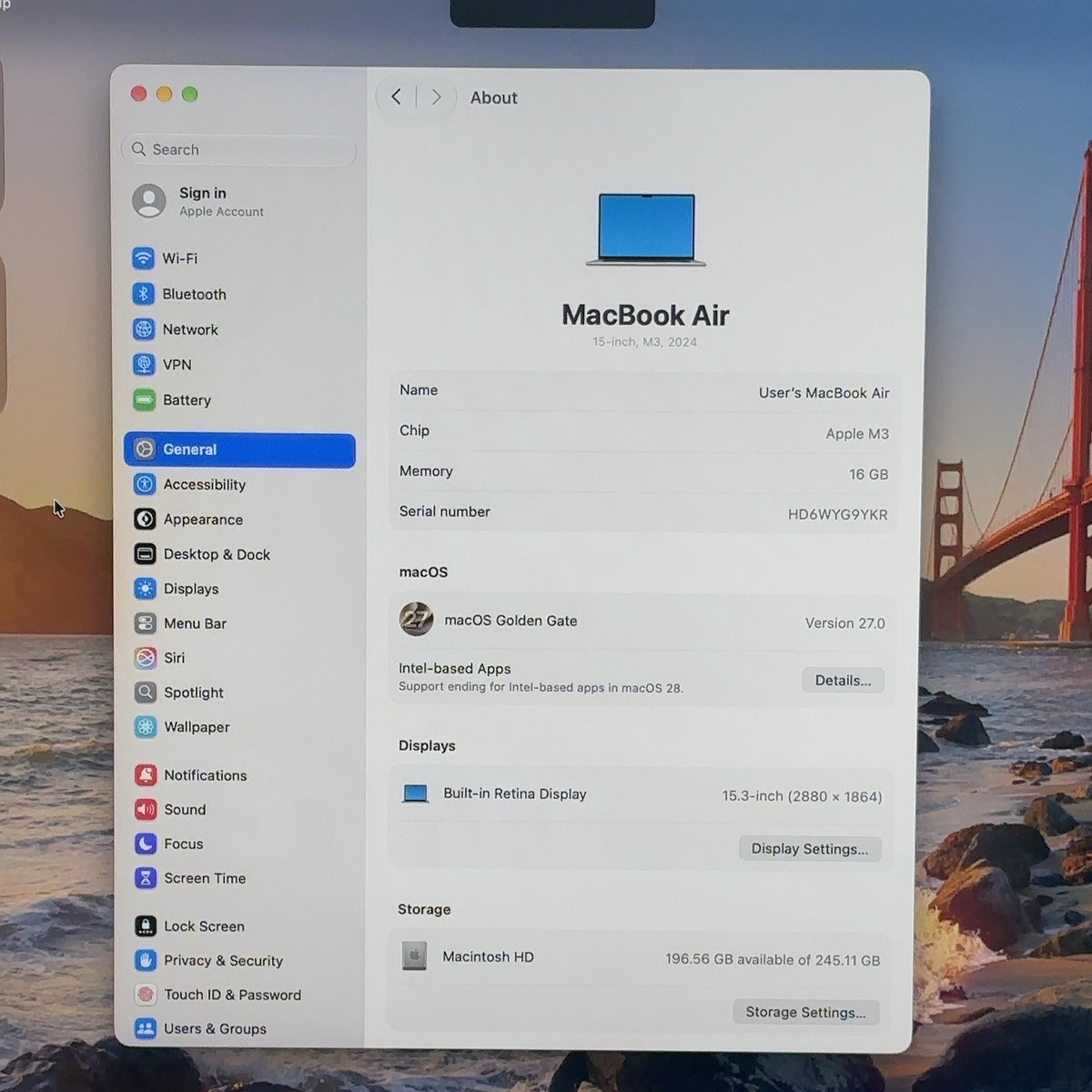Click the yellow minimize window button

tap(165, 94)
